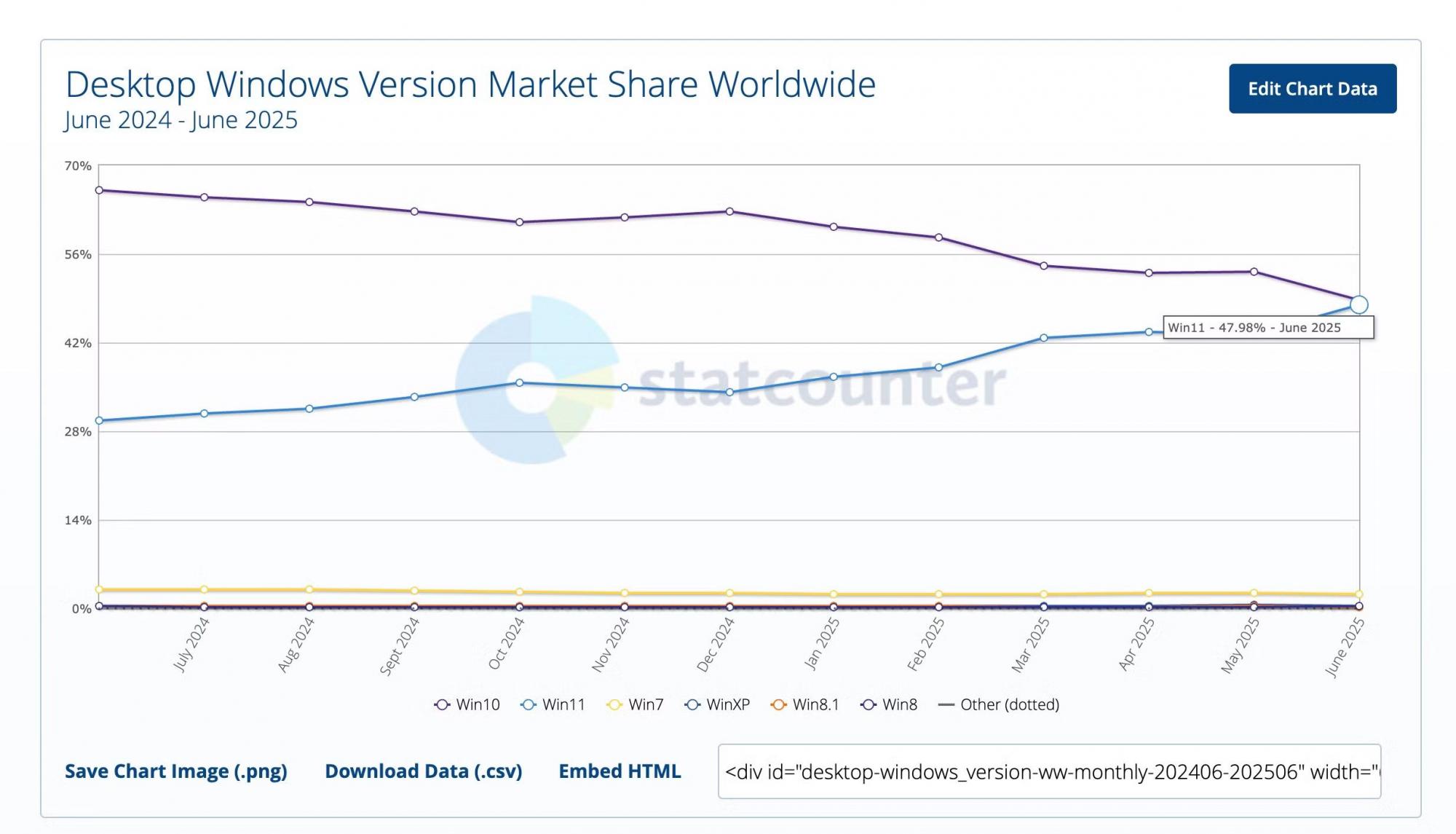Click the embed code text field

[1048, 771]
